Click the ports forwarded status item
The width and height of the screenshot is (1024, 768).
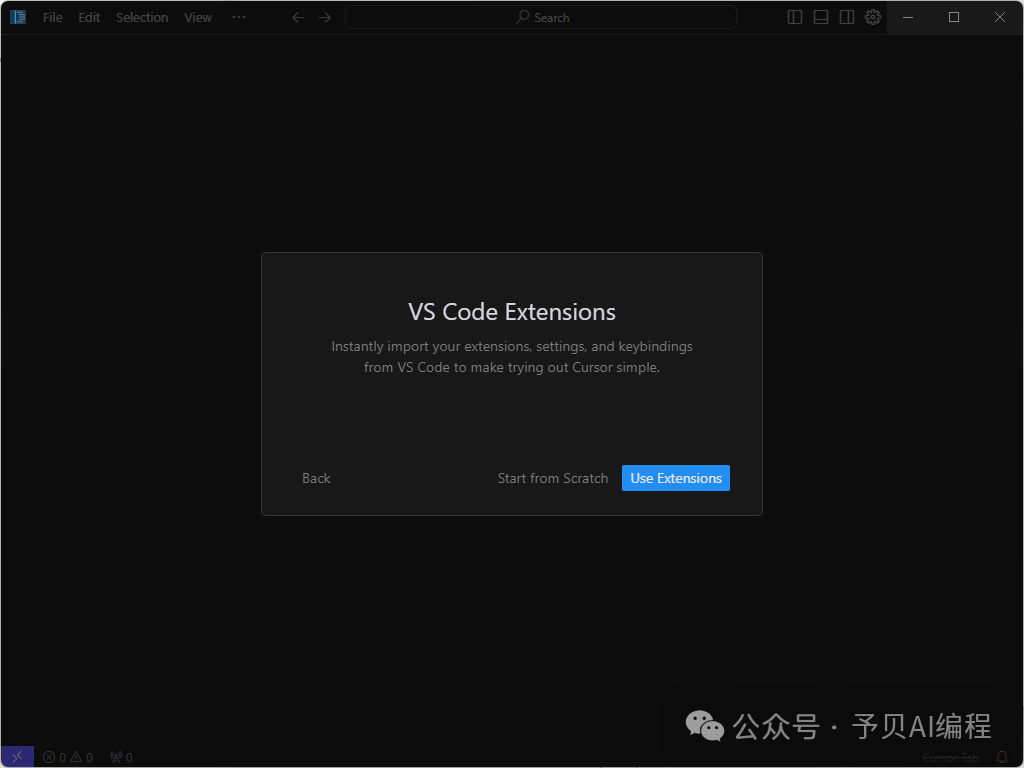[x=121, y=758]
